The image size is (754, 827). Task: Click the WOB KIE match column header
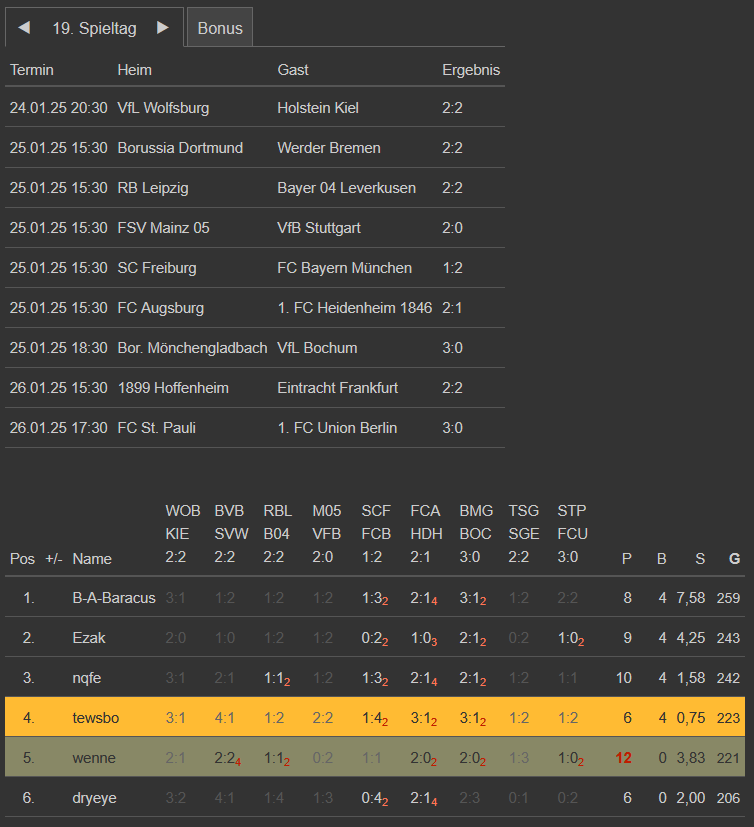tap(177, 535)
